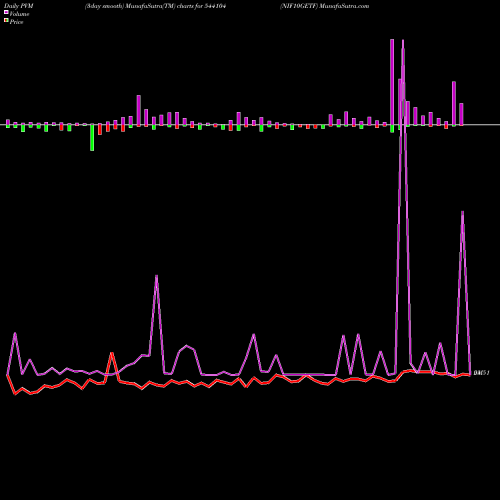The height and width of the screenshot is (500, 500).
Task: Click the Volume legend label
Action: coord(19,14)
